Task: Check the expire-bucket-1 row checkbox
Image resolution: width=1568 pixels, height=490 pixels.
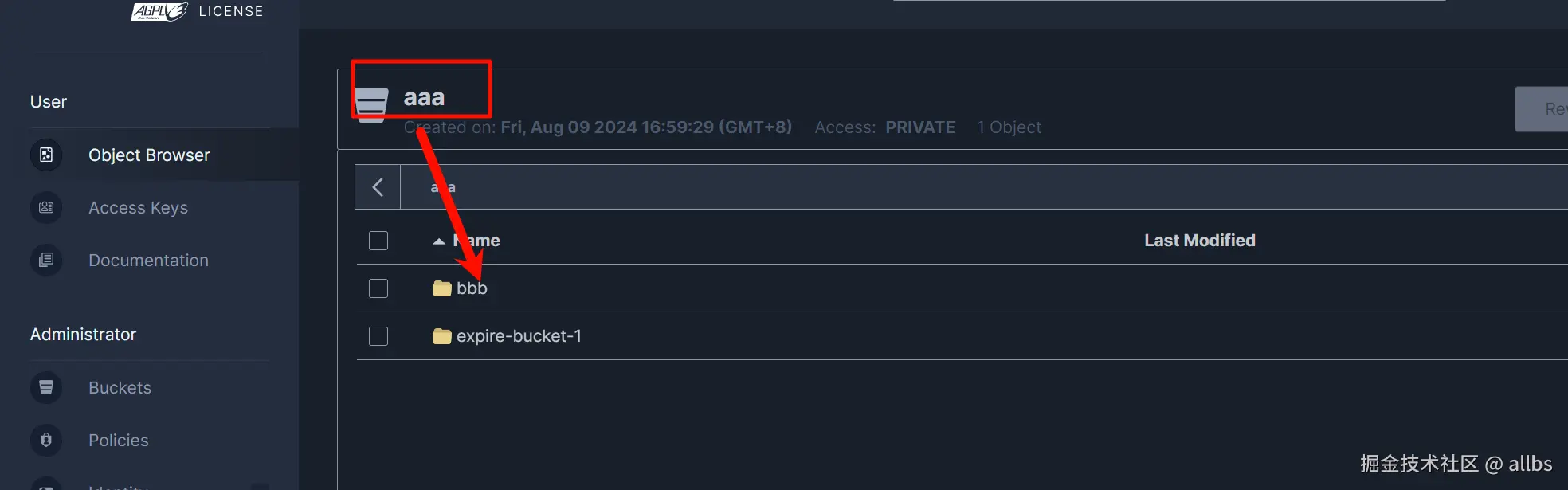Action: (x=378, y=336)
